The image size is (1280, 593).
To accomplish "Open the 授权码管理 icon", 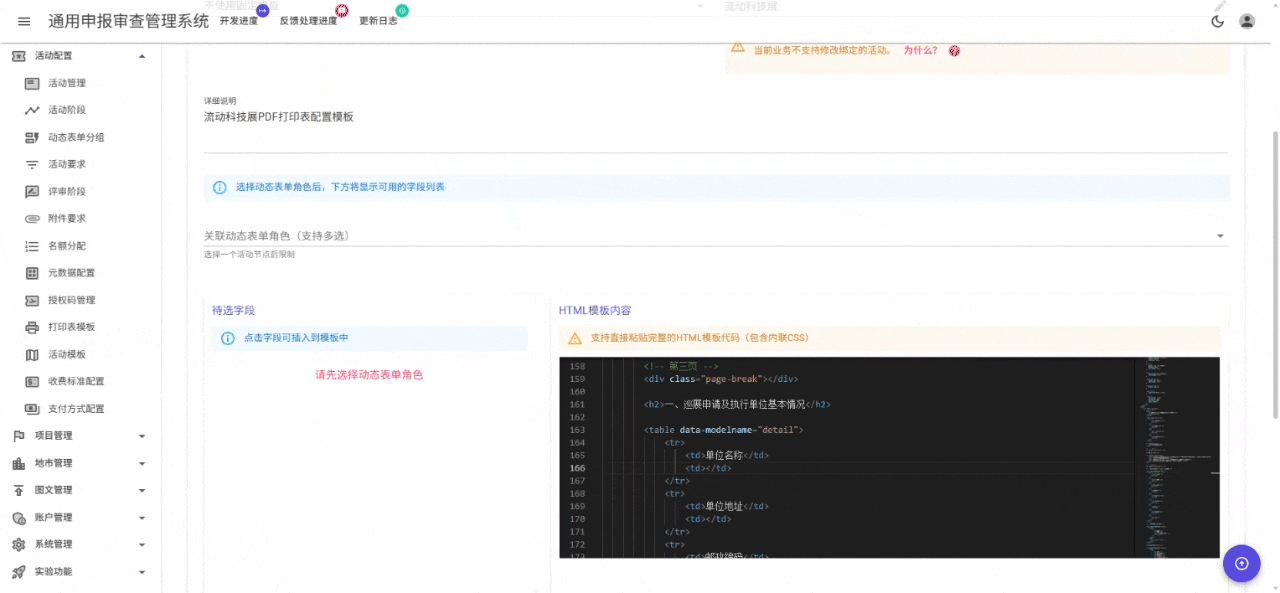I will (x=33, y=299).
